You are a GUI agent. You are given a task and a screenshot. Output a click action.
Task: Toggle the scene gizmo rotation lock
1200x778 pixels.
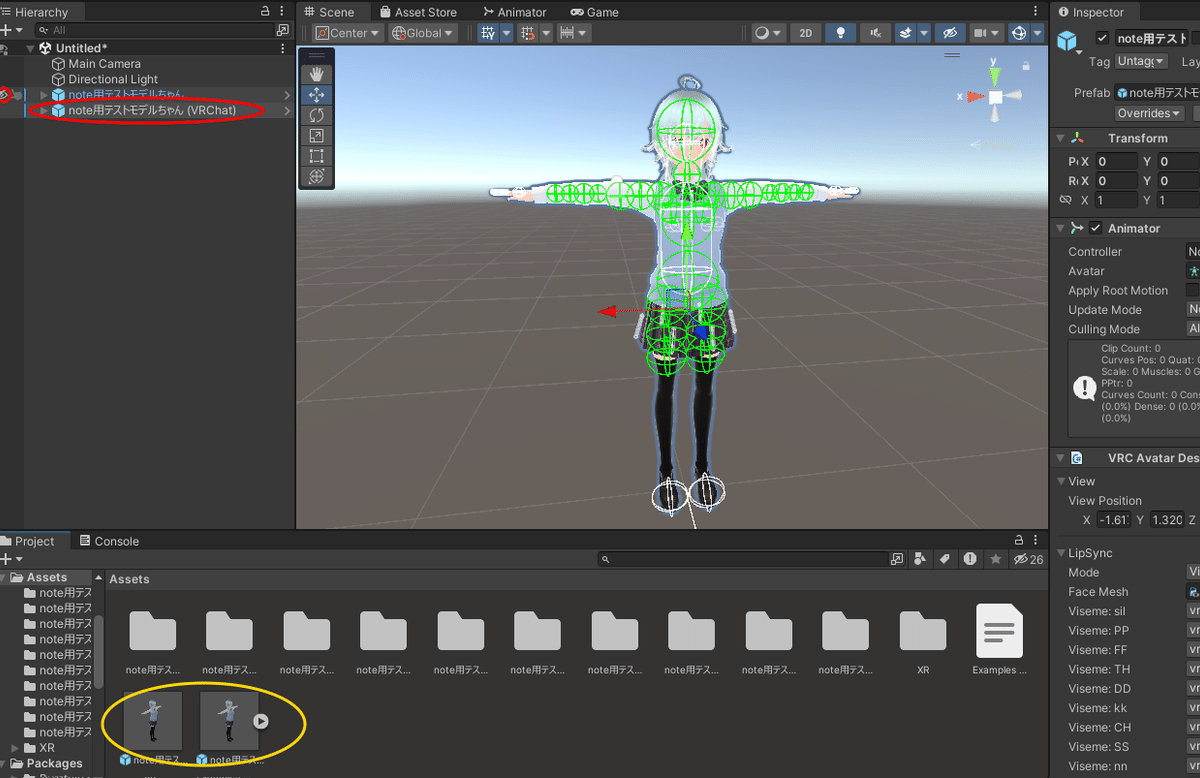1025,65
